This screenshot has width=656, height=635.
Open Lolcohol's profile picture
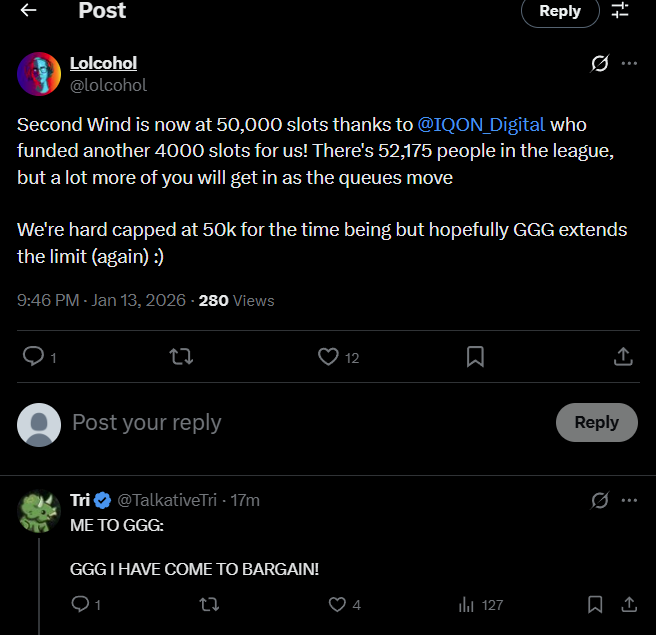[x=39, y=74]
